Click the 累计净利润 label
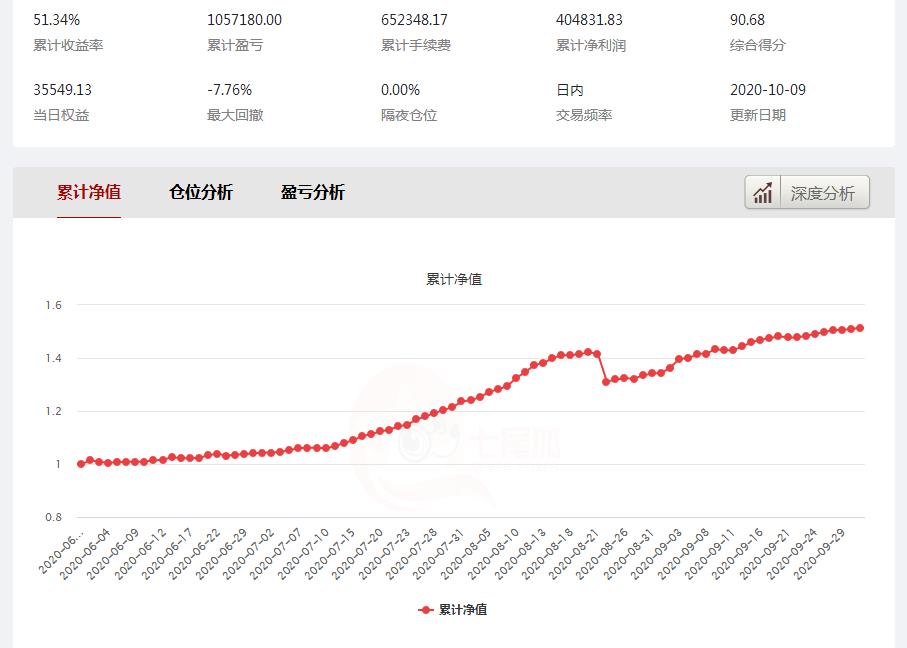 [591, 45]
